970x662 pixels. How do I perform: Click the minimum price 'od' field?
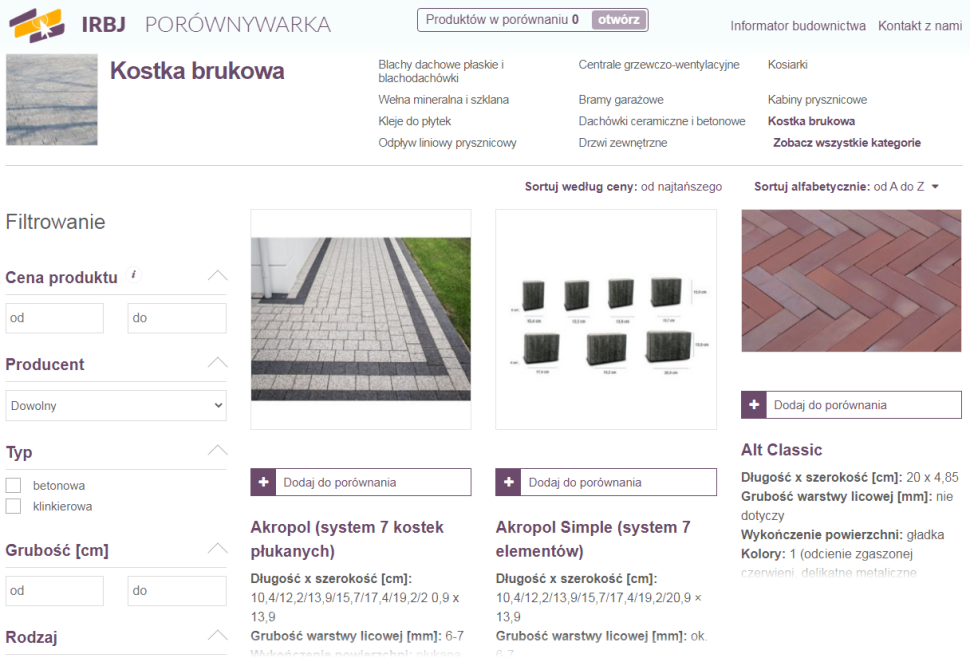click(55, 318)
